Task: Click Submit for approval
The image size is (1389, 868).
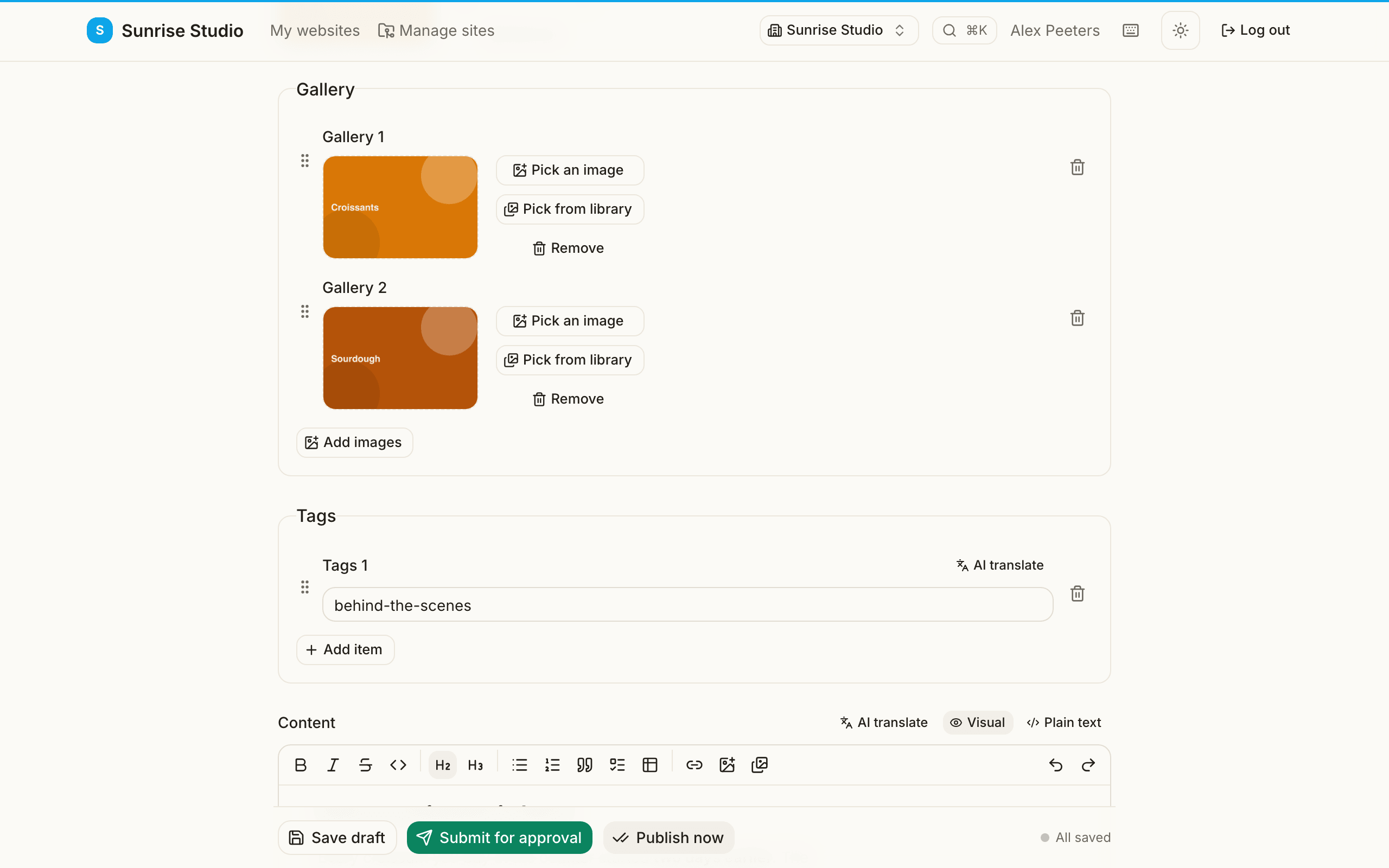Action: click(x=499, y=838)
